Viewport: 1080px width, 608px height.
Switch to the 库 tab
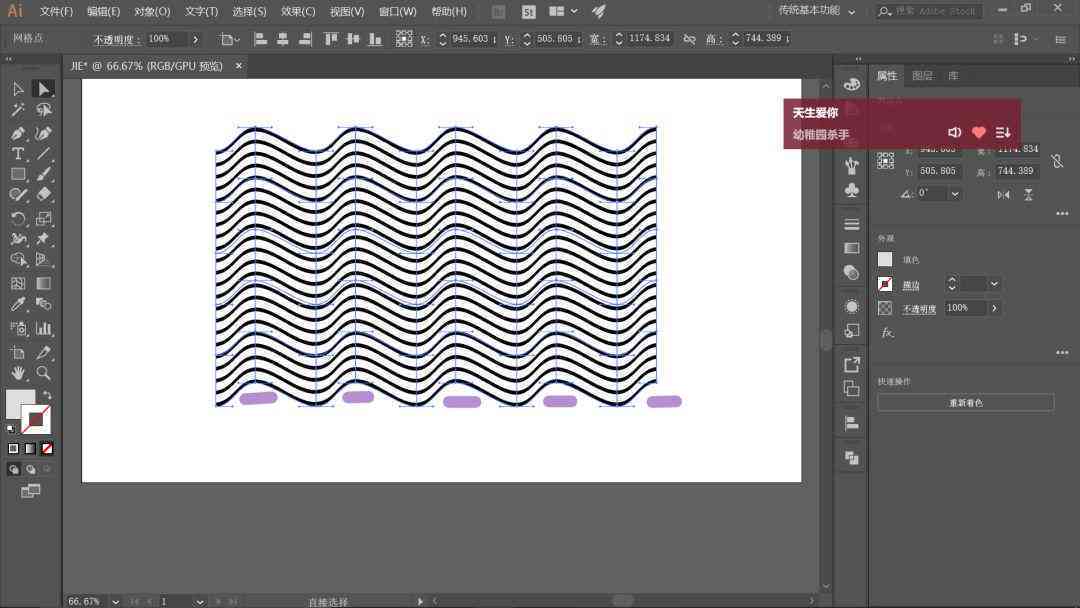coord(953,76)
